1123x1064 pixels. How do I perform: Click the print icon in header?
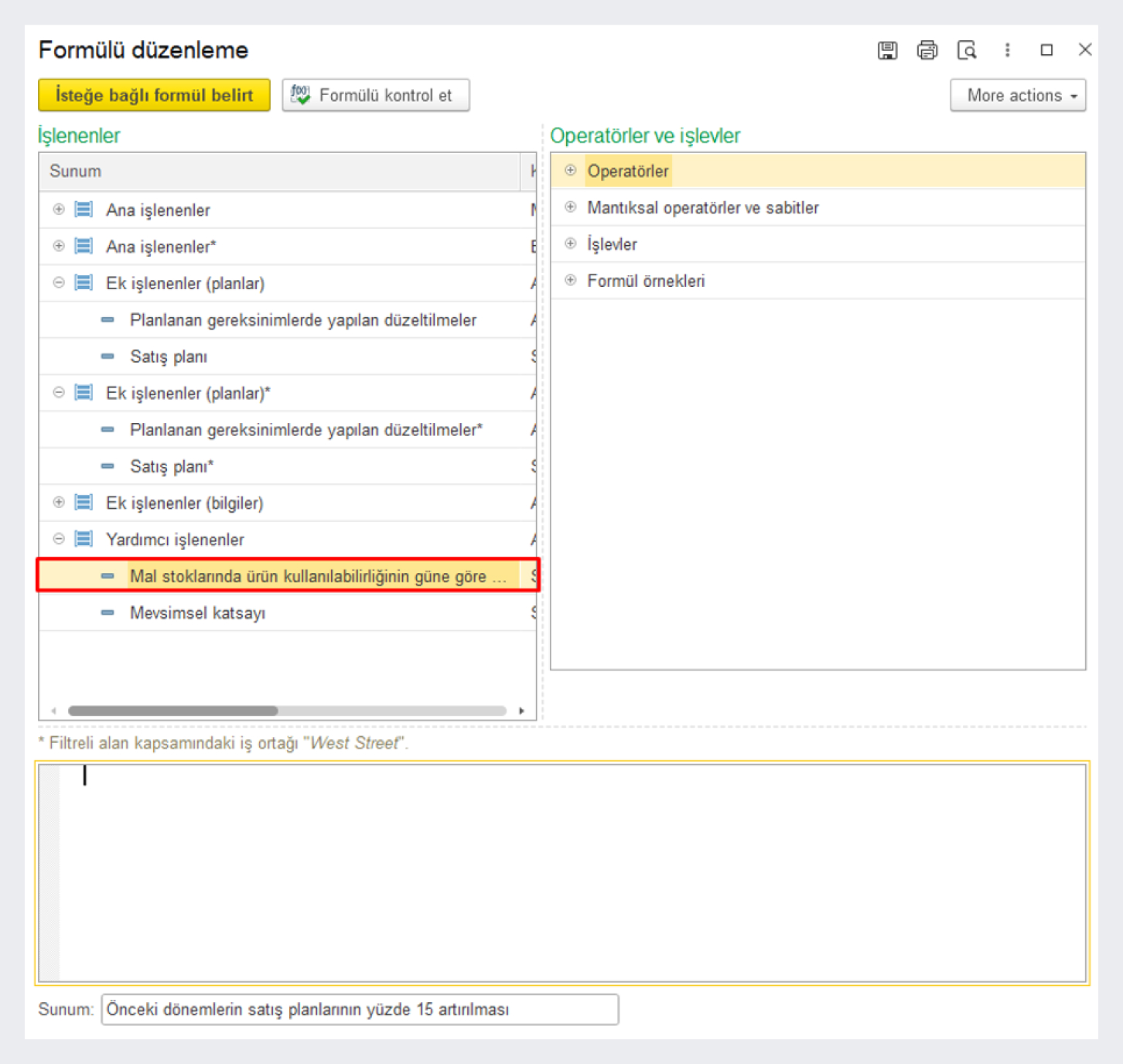pyautogui.click(x=927, y=50)
